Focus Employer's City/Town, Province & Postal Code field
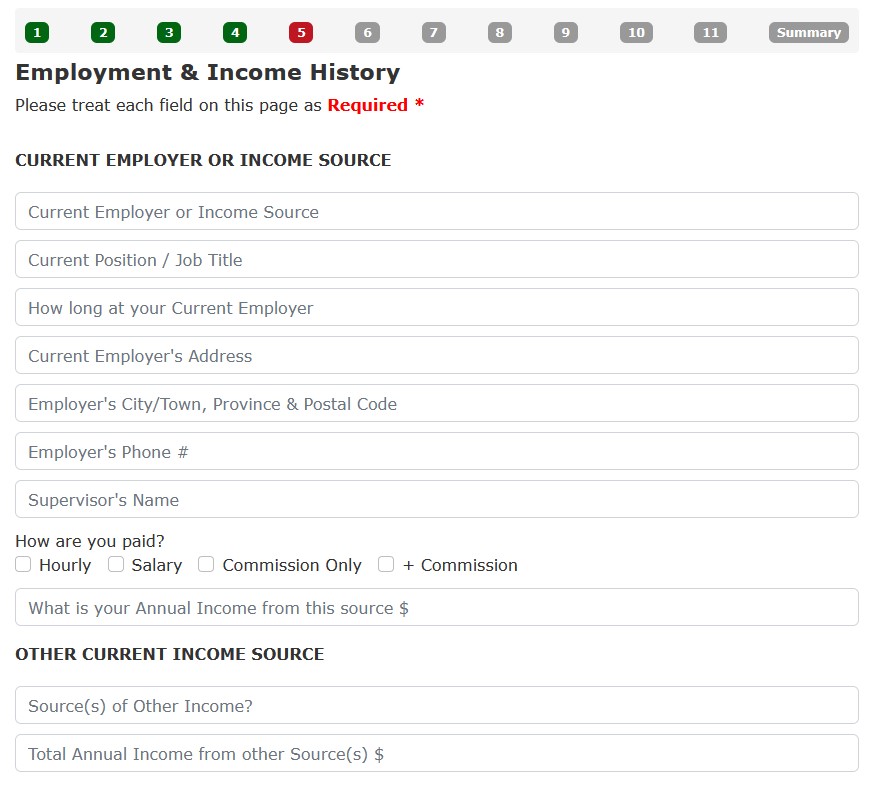Screen dimensions: 874x789 437,404
